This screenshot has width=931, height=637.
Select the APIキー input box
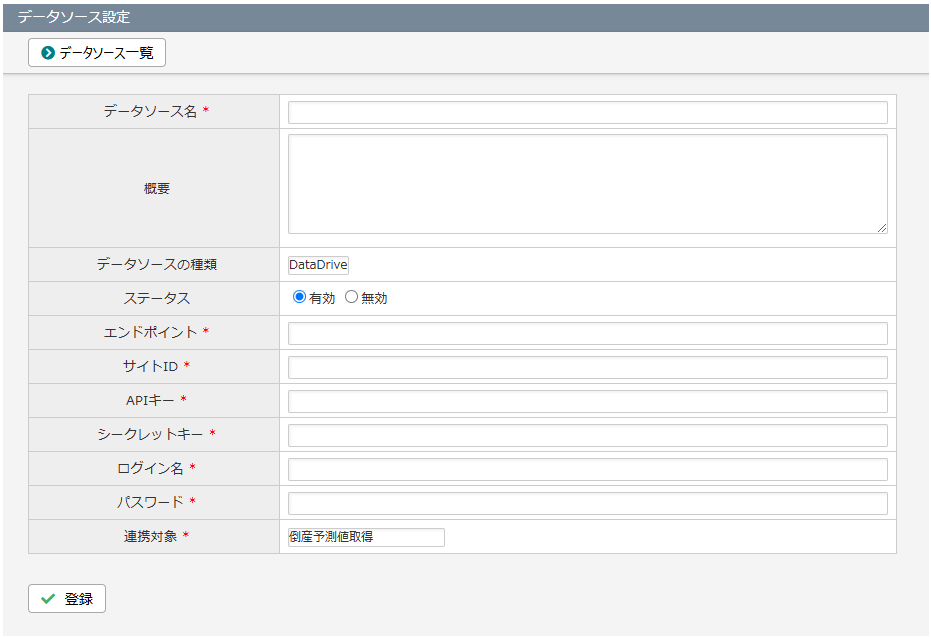point(587,401)
